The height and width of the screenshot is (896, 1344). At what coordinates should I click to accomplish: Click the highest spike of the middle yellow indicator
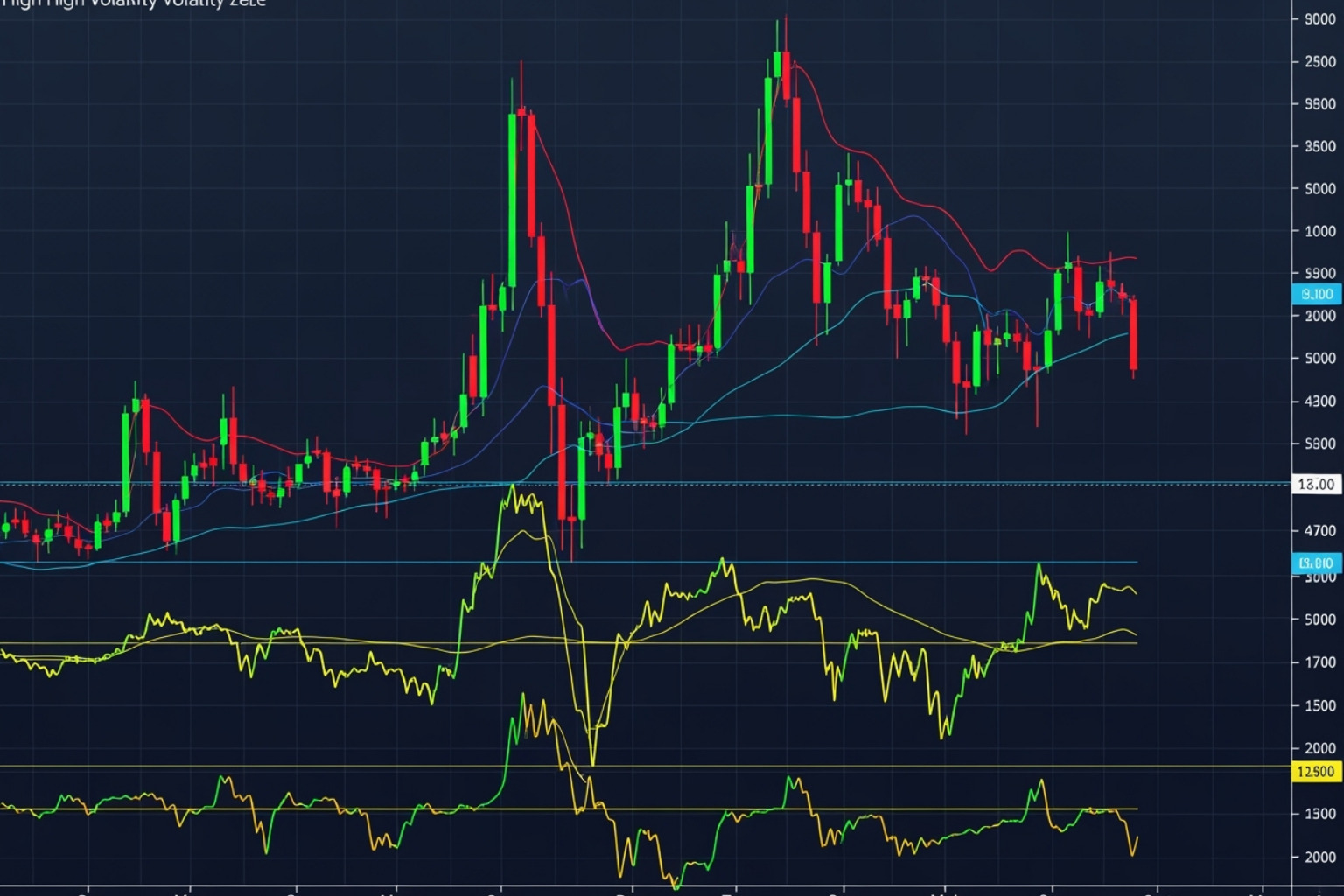pyautogui.click(x=512, y=488)
